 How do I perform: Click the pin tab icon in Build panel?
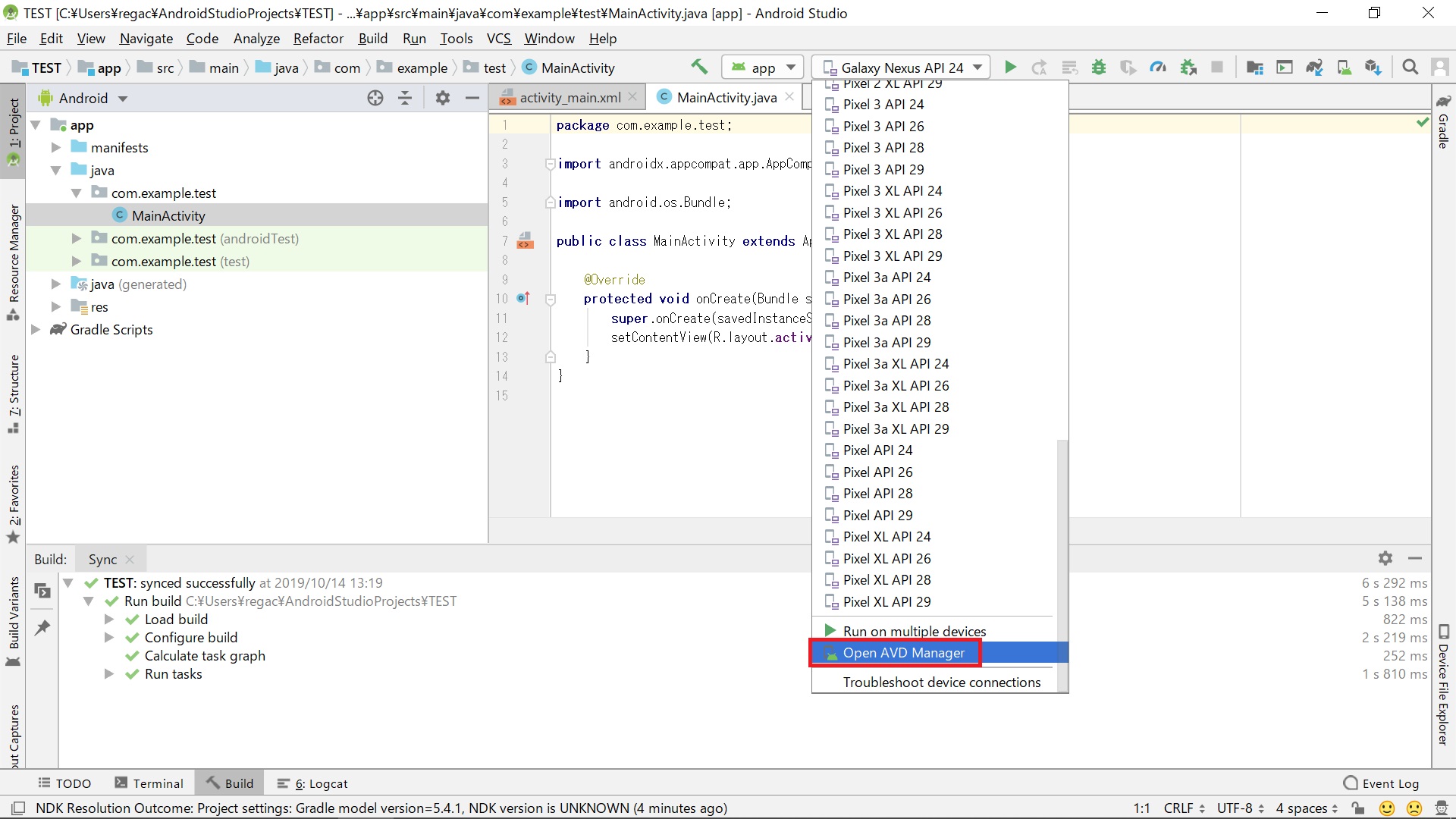coord(42,627)
